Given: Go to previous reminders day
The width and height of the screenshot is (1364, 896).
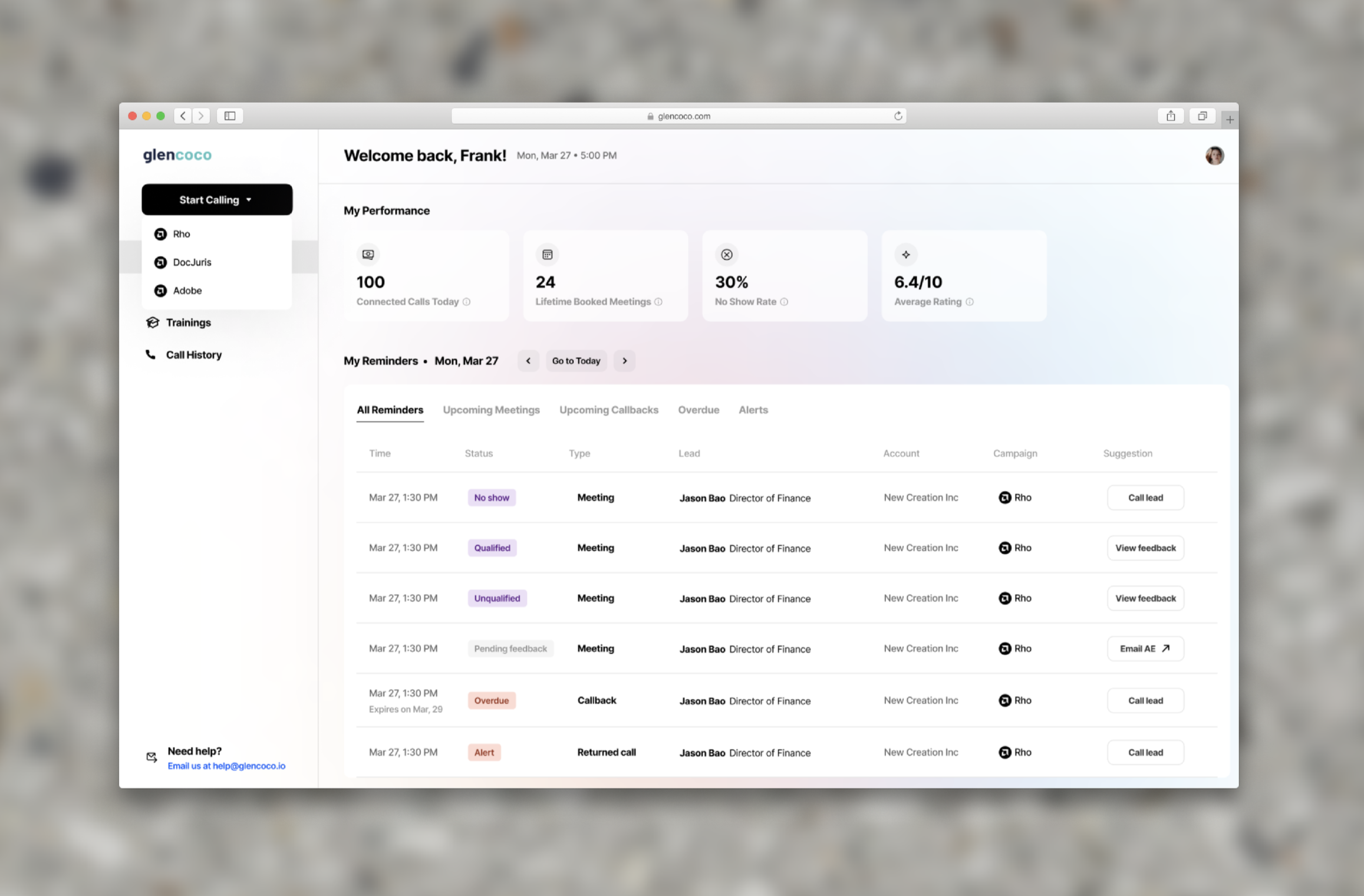Looking at the screenshot, I should tap(528, 361).
